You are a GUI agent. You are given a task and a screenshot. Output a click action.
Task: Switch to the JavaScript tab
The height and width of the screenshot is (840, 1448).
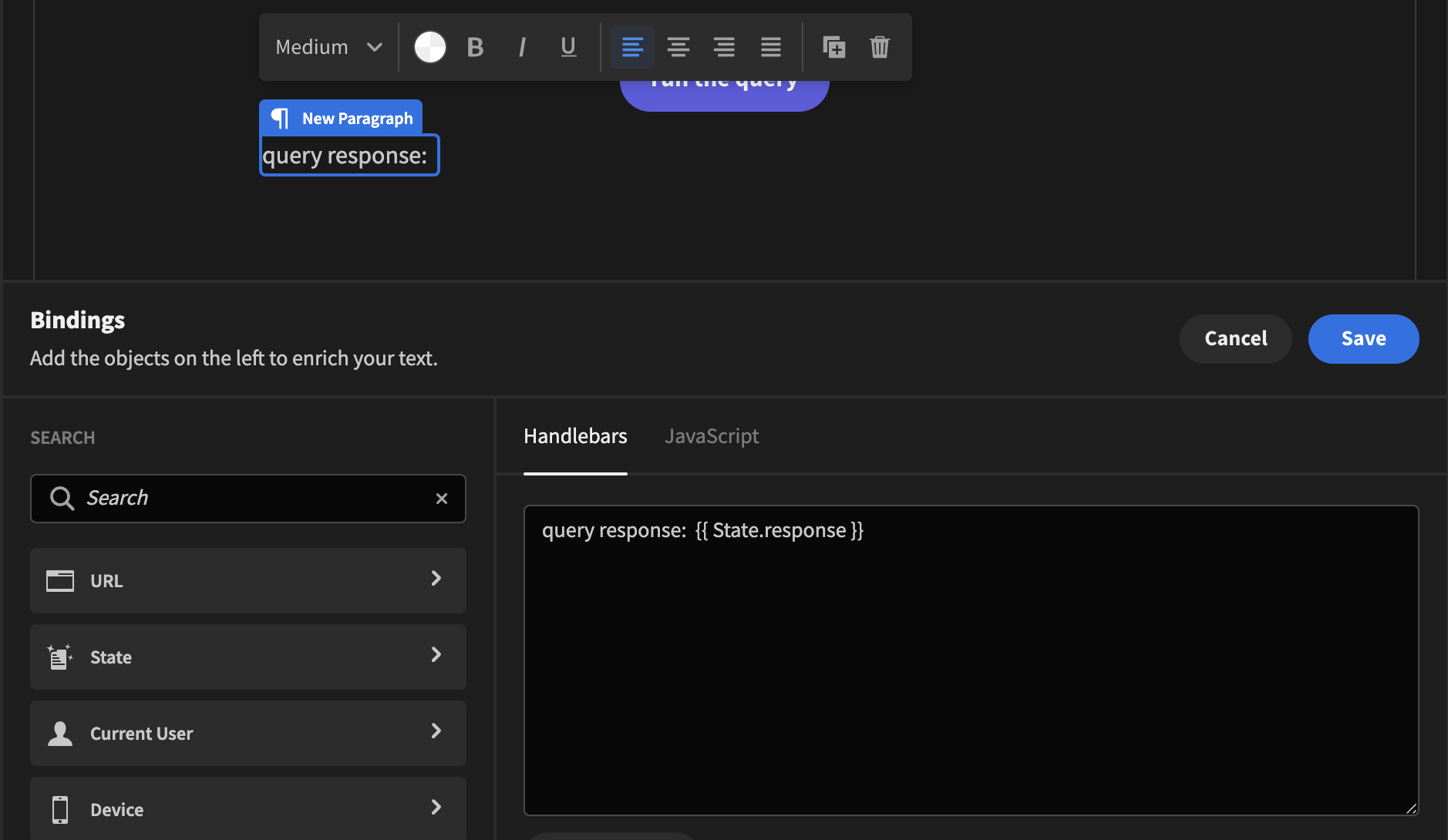click(711, 435)
